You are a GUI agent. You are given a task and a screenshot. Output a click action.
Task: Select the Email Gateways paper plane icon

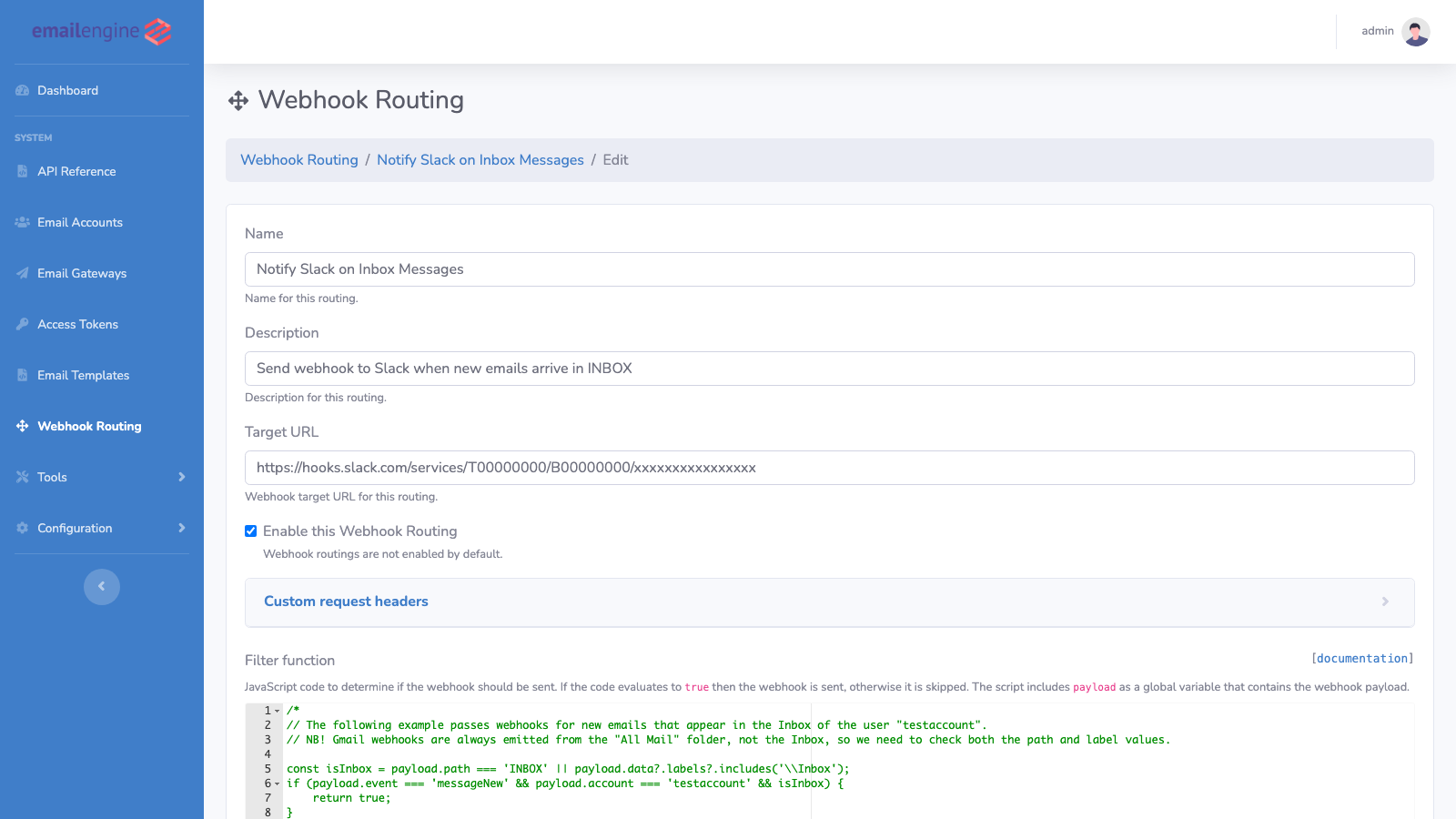coord(21,273)
